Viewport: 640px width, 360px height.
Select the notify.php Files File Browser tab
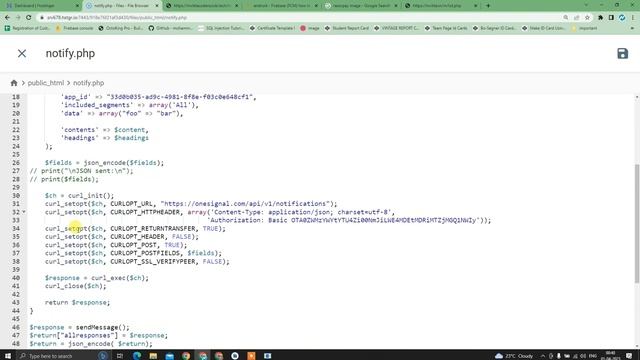point(121,6)
